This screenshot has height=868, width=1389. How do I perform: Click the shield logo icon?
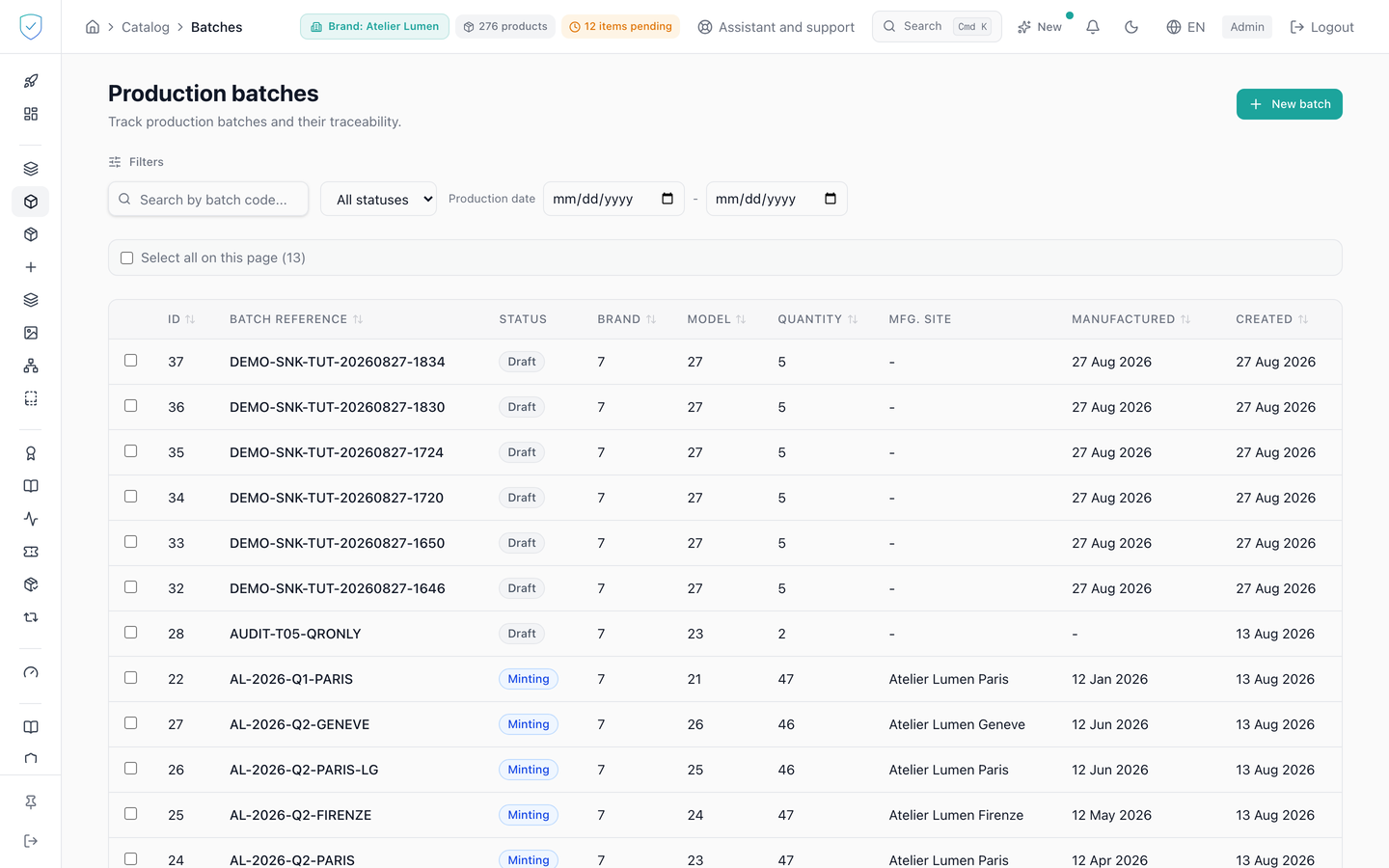(31, 27)
